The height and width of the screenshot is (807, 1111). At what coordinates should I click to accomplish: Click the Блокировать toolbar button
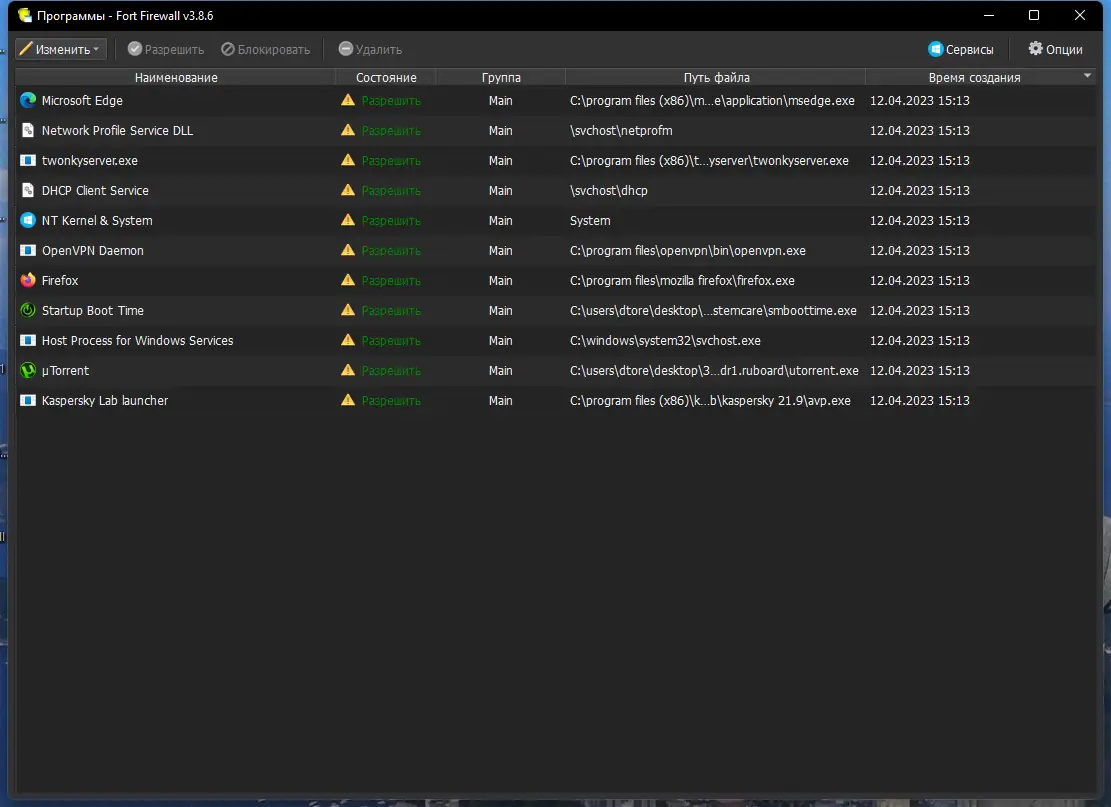(266, 49)
